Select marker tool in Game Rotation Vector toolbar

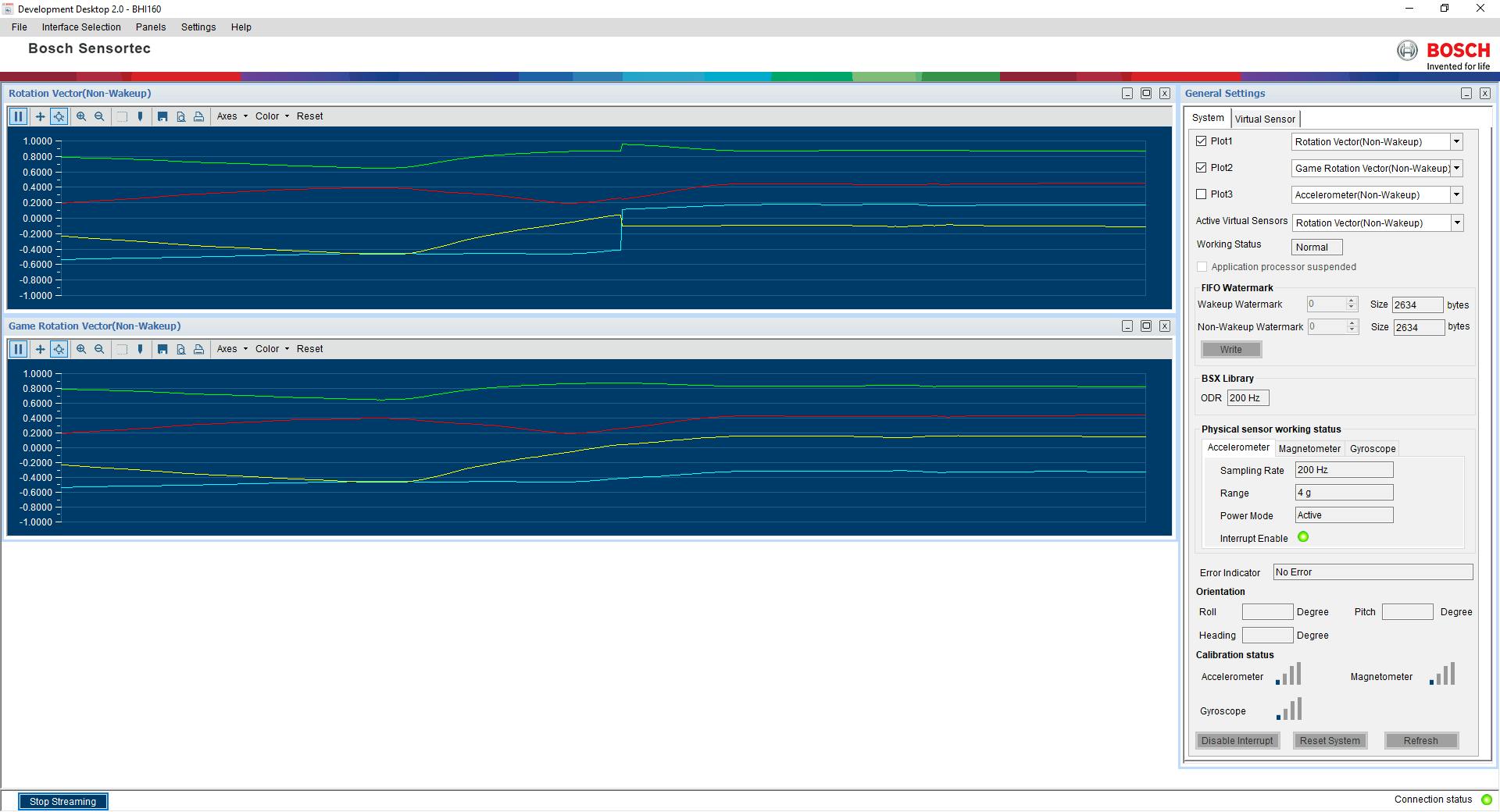(x=140, y=349)
